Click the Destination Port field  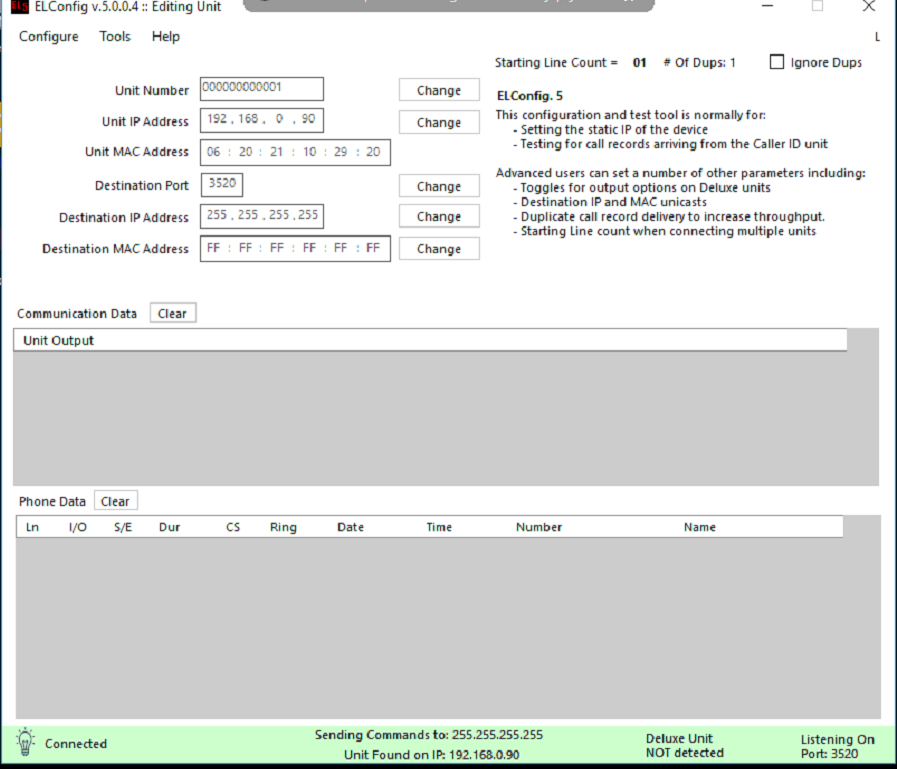(221, 185)
